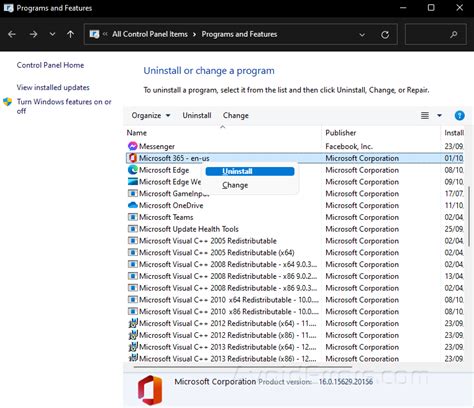The width and height of the screenshot is (474, 408).
Task: Select Microsoft Teams program name
Action: [x=166, y=217]
